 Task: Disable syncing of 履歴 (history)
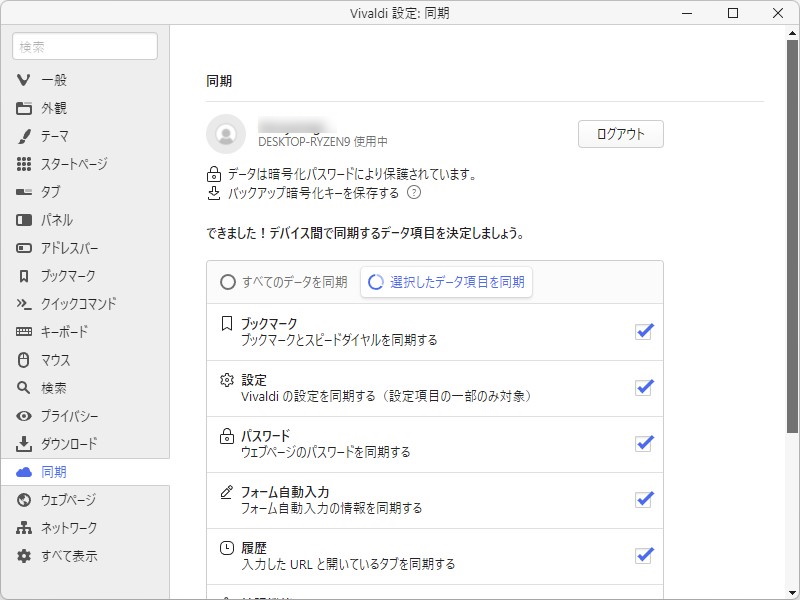point(643,556)
